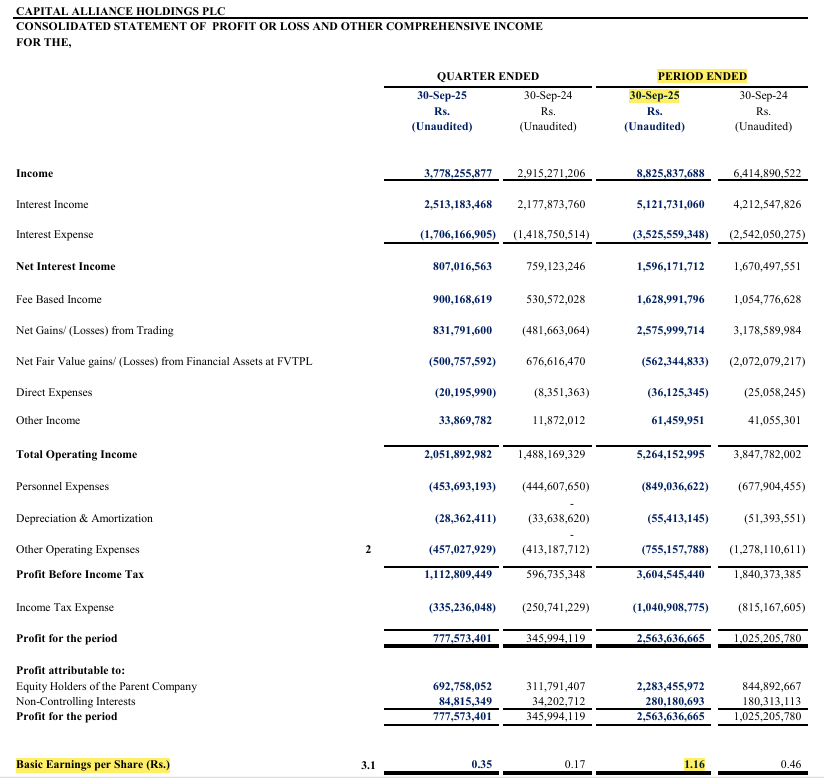The width and height of the screenshot is (824, 778).
Task: Click the 'Other Operating Expenses' label
Action: (78, 550)
